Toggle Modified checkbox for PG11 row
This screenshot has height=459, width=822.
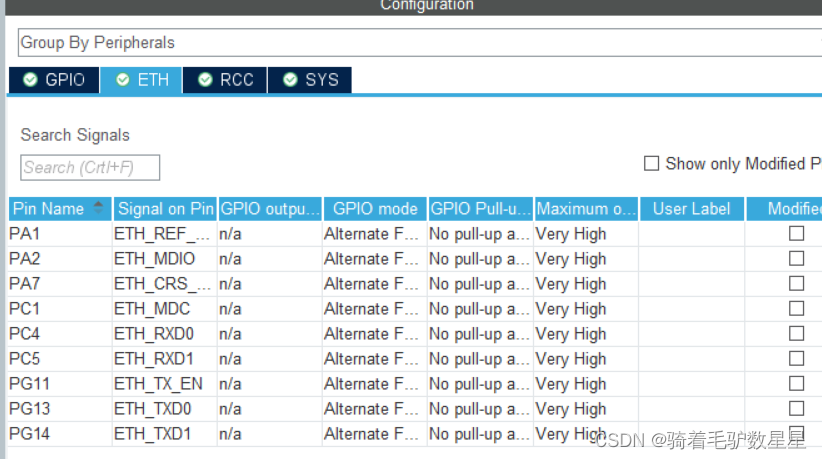(x=796, y=384)
